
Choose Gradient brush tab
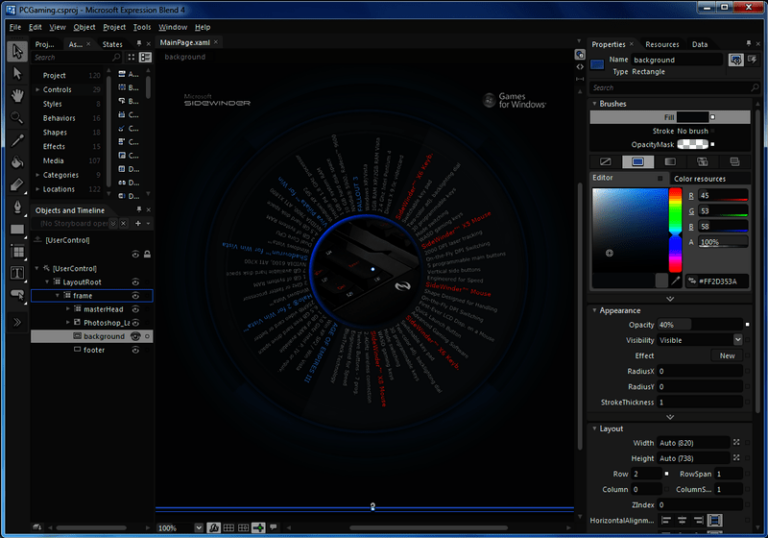(670, 162)
